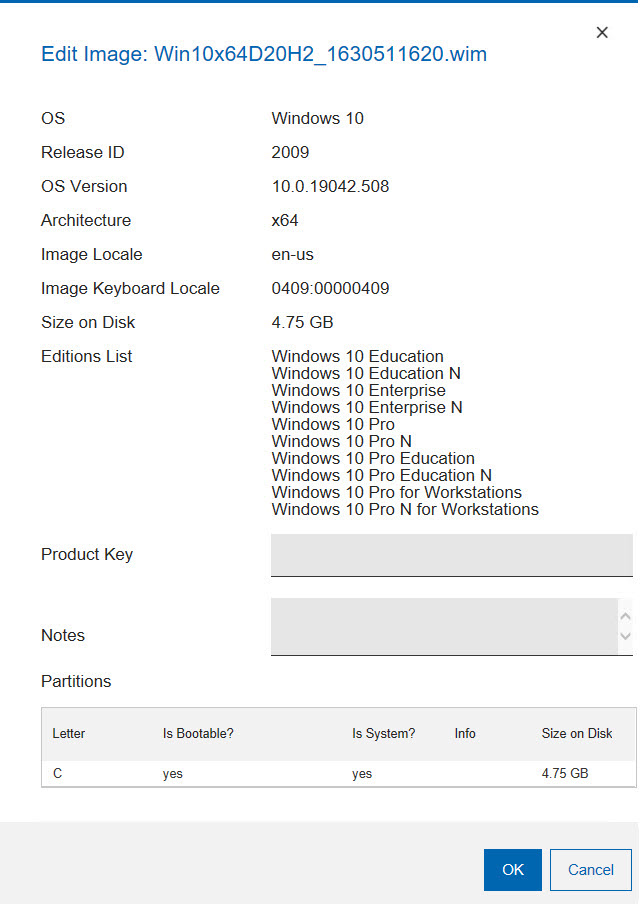Screen dimensions: 640x904
Task: Click into the Product Key field
Action: (x=451, y=555)
